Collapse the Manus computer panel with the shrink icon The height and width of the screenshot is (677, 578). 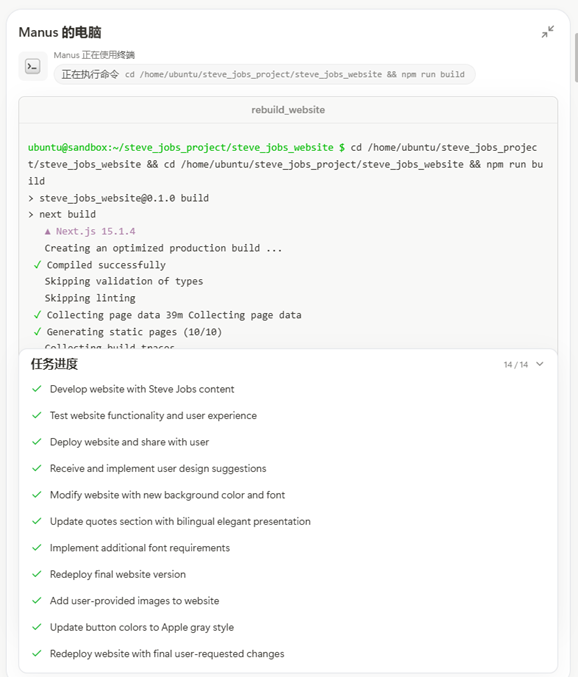point(548,32)
